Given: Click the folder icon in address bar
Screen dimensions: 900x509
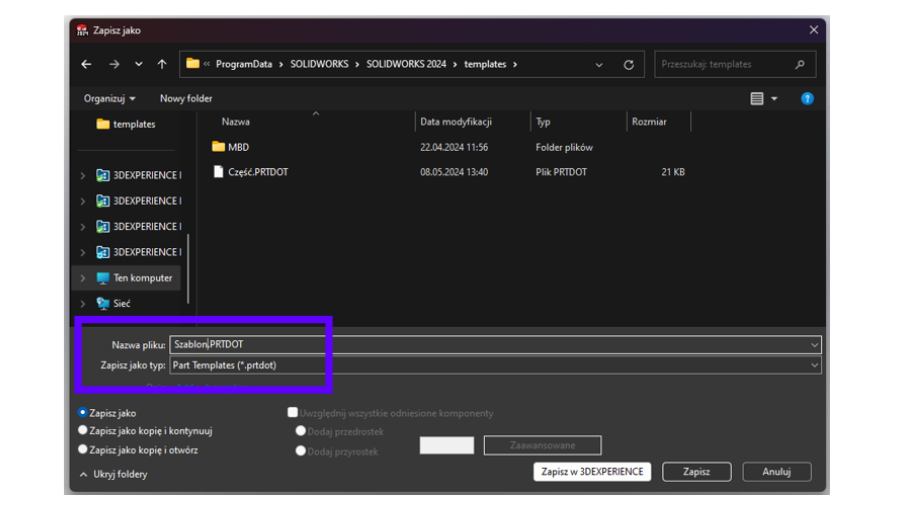Looking at the screenshot, I should pyautogui.click(x=193, y=64).
